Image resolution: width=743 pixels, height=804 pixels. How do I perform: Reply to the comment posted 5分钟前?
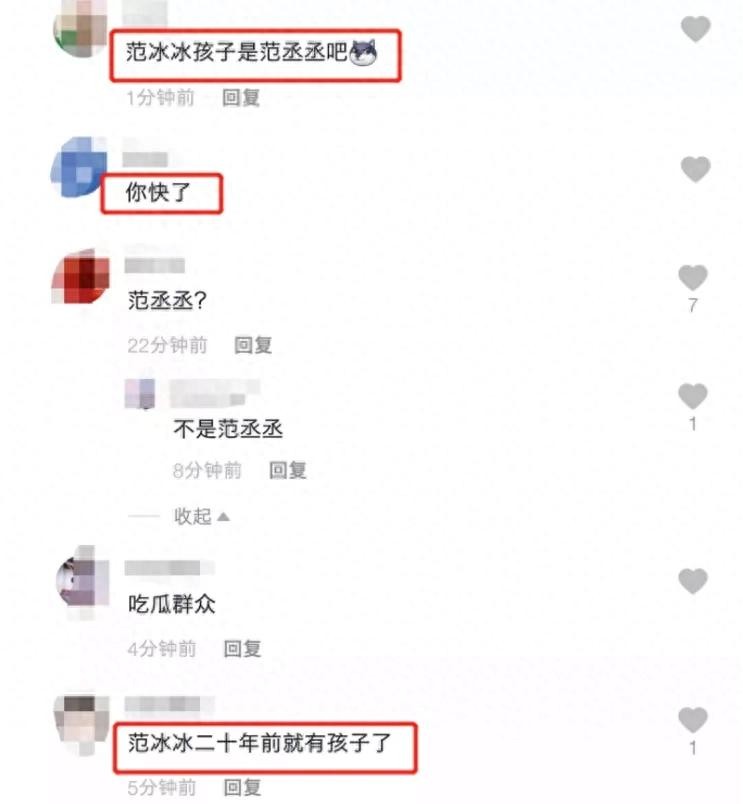coord(243,787)
